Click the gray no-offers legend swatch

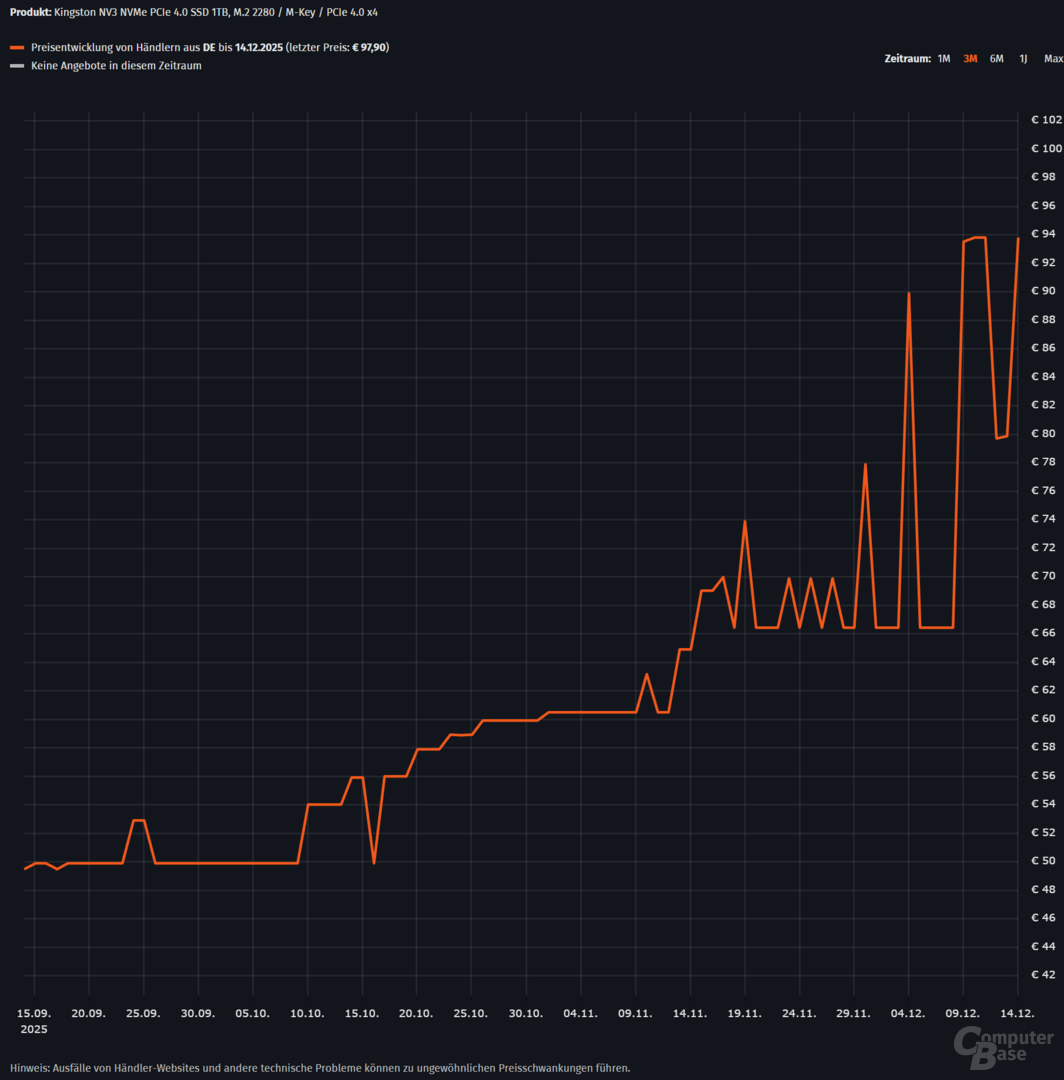point(16,66)
